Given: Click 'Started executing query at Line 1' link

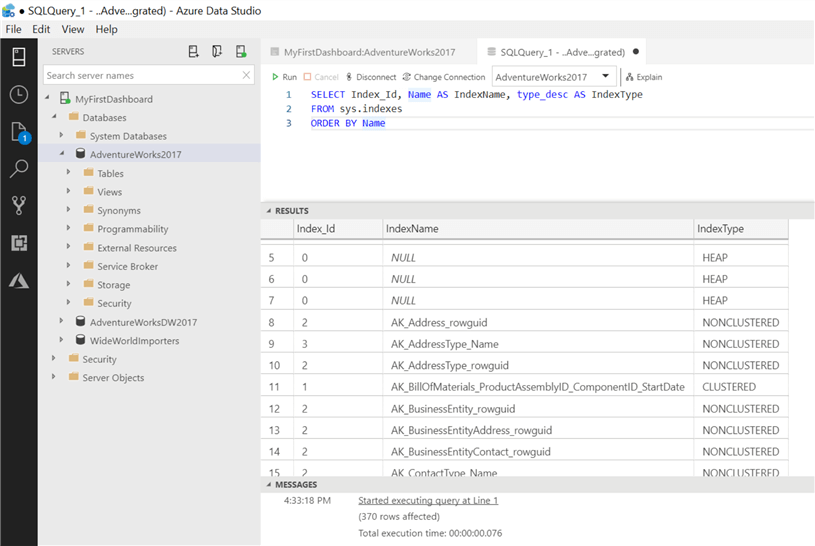Looking at the screenshot, I should click(428, 500).
